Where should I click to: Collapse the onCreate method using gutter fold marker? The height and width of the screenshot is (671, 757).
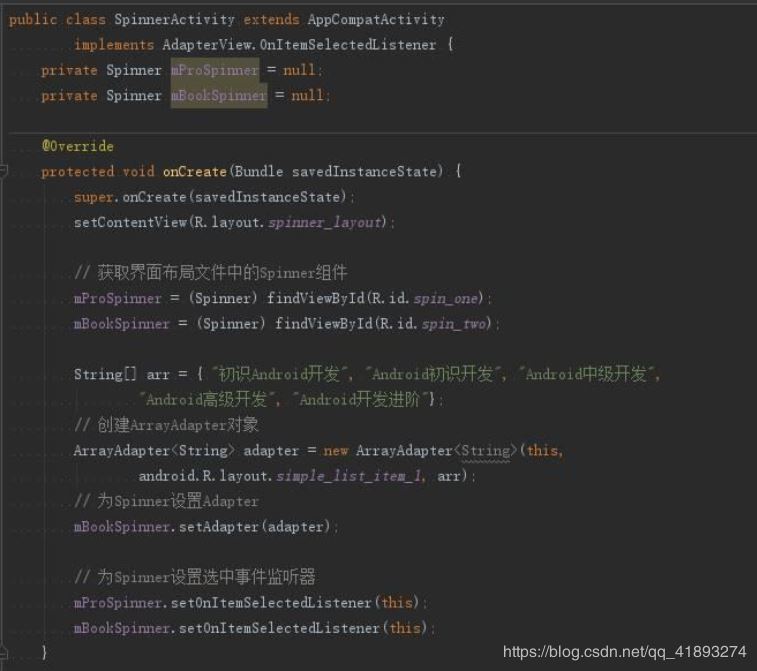click(3, 171)
